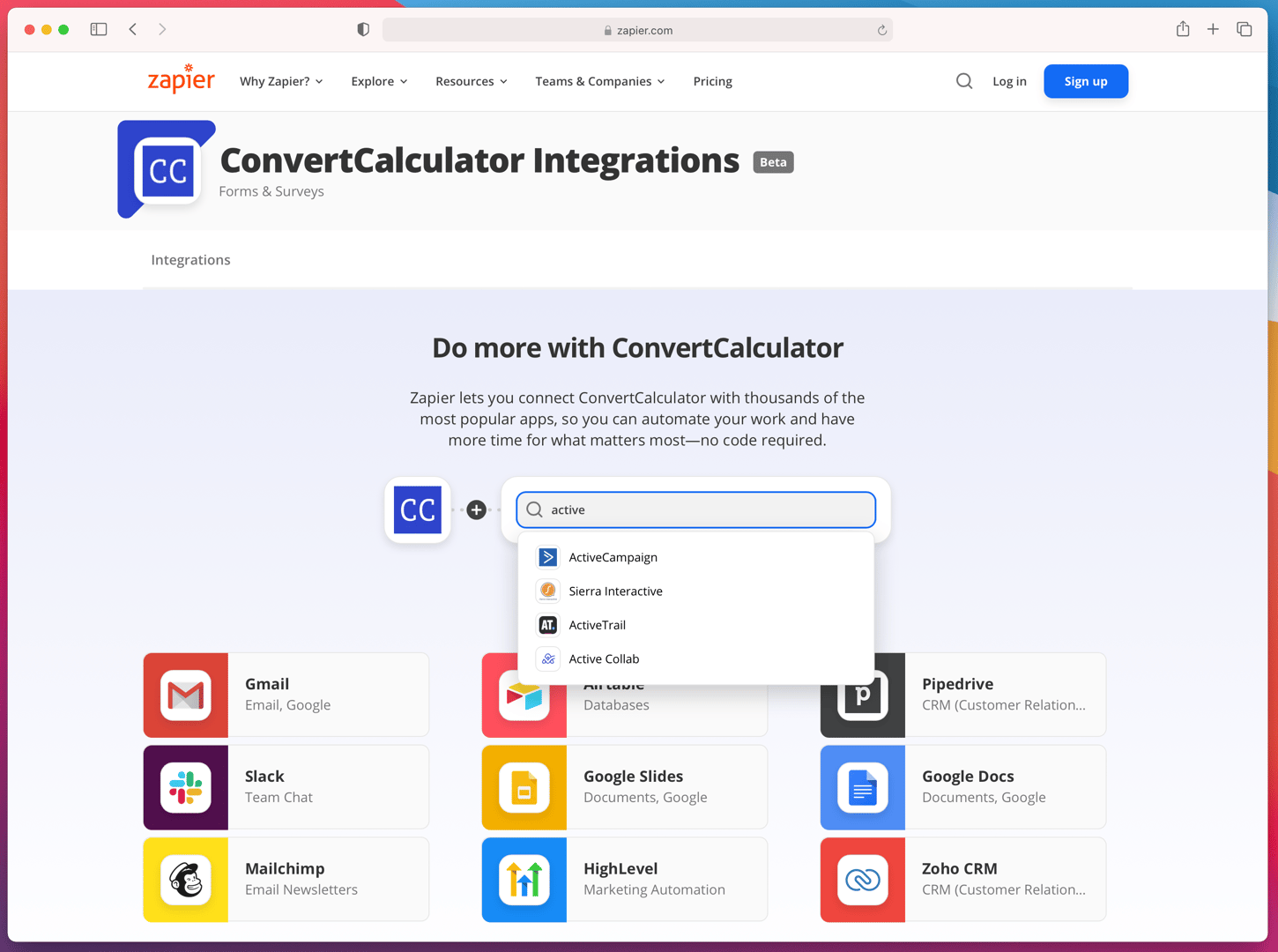Open the Zoho CRM card

click(x=963, y=880)
